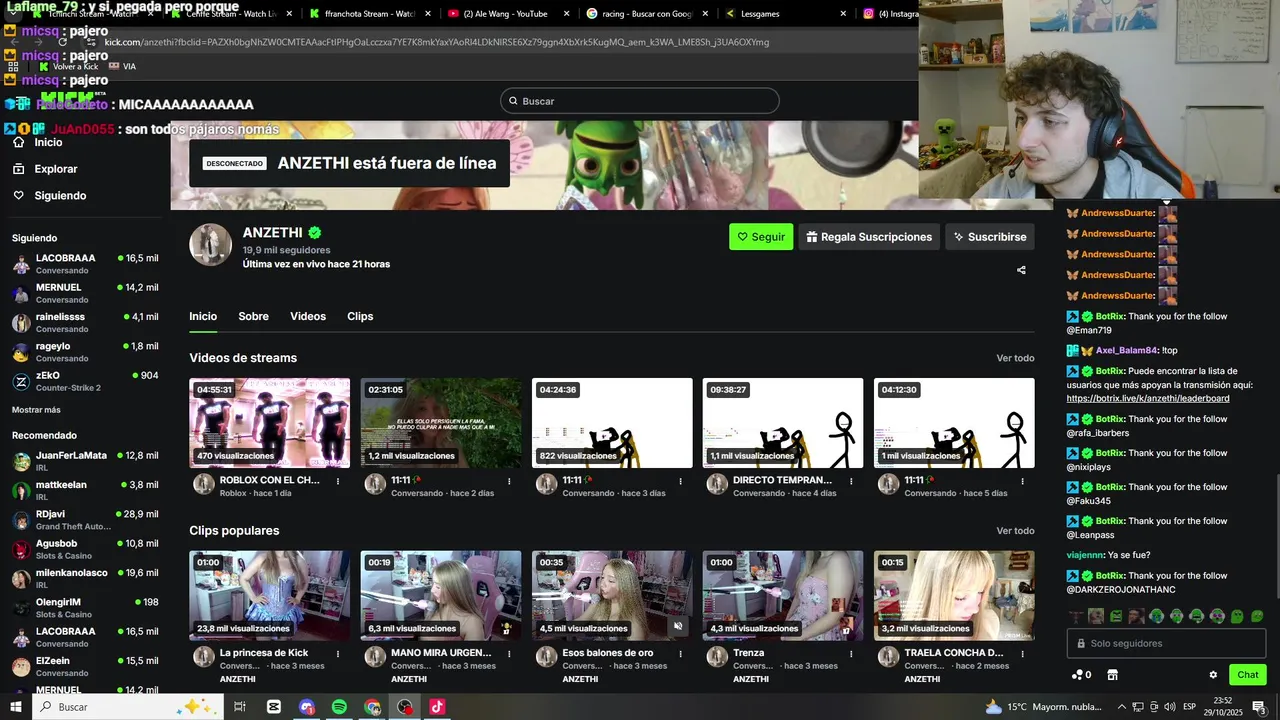Open the 04:55:31 Roblox stream thumbnail

[270, 423]
